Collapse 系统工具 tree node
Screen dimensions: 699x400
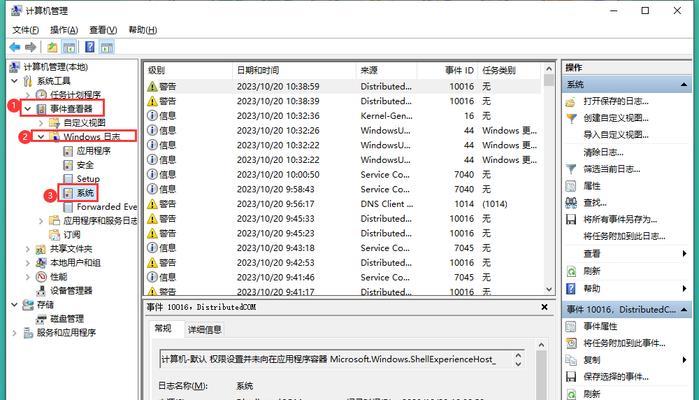pos(14,81)
